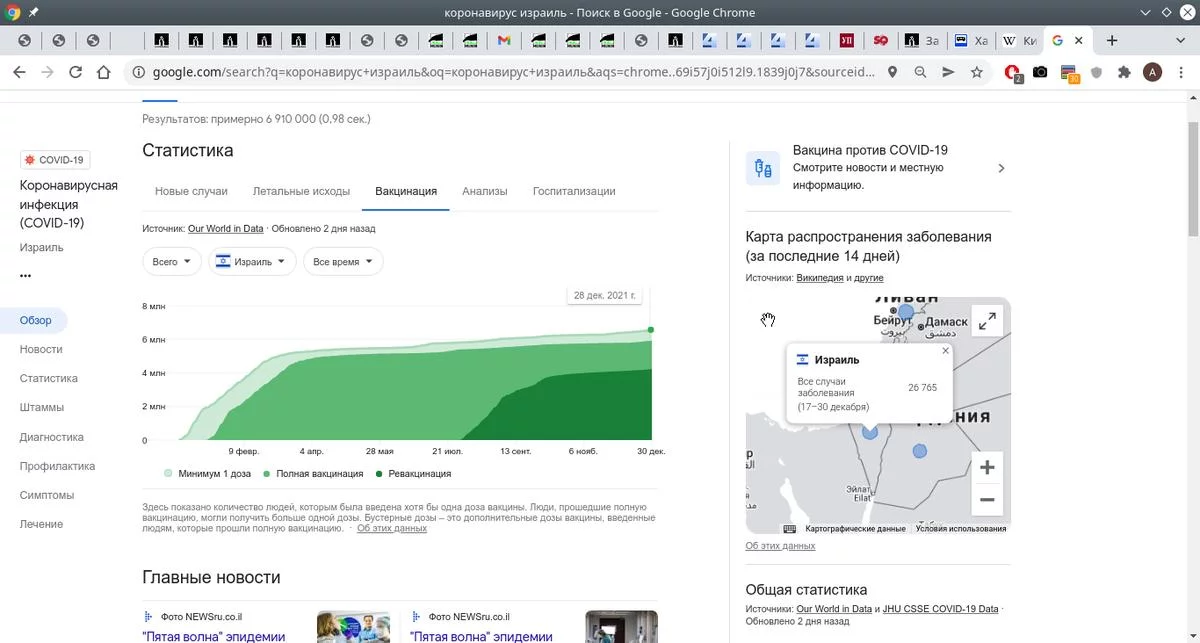Viewport: 1200px width, 643px height.
Task: Open the Gmail tab
Action: [504, 41]
